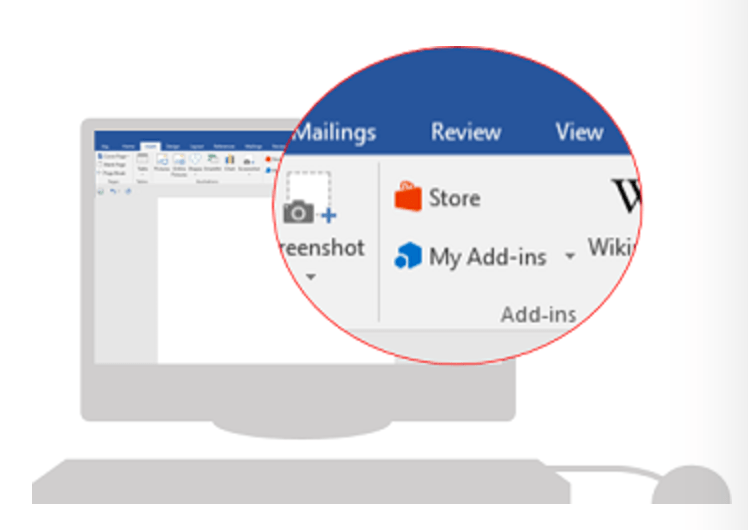Open the Review tab in magnified ribbon
The height and width of the screenshot is (530, 748).
tap(466, 132)
